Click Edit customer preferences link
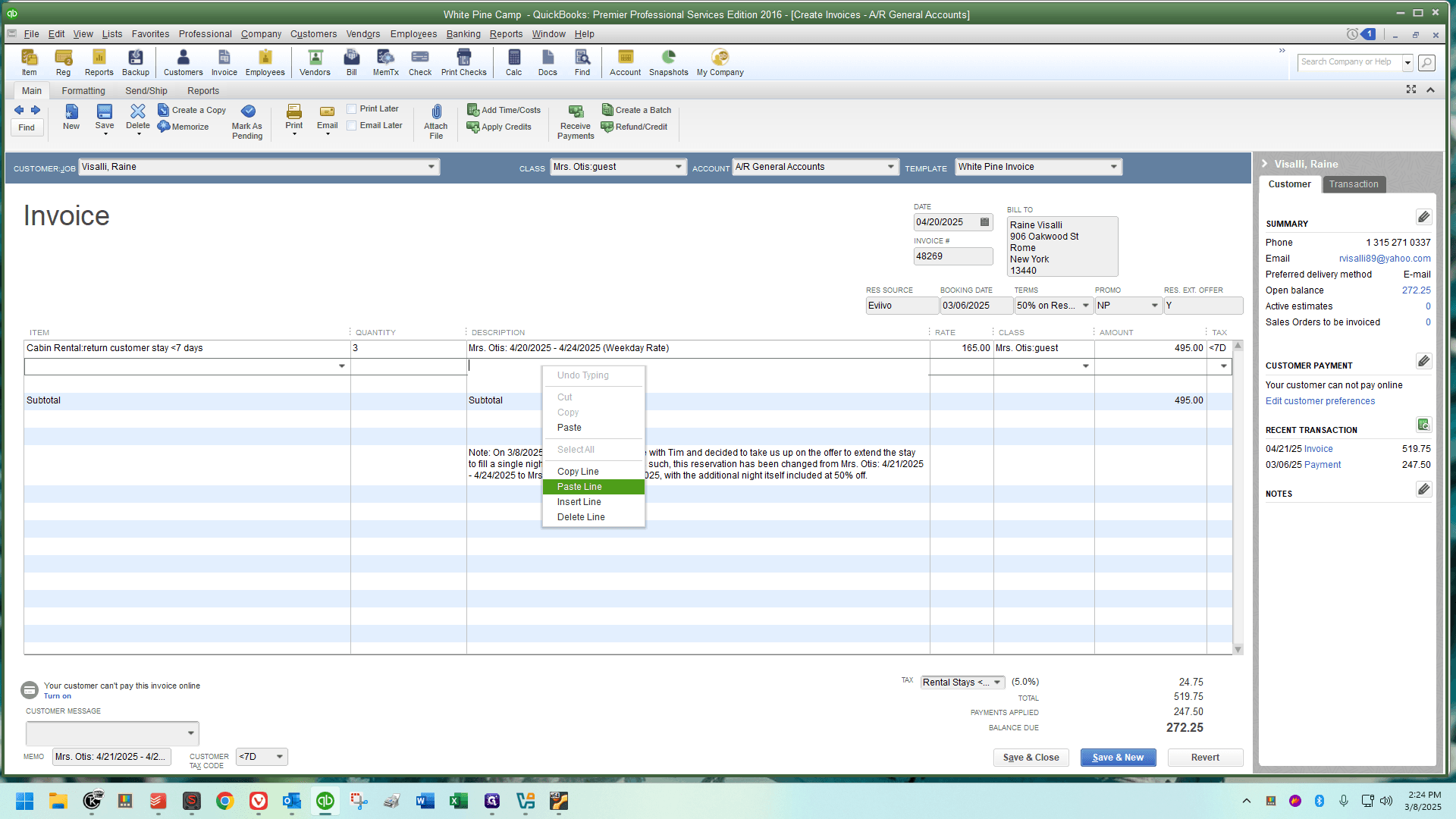1456x819 pixels. 1319,401
